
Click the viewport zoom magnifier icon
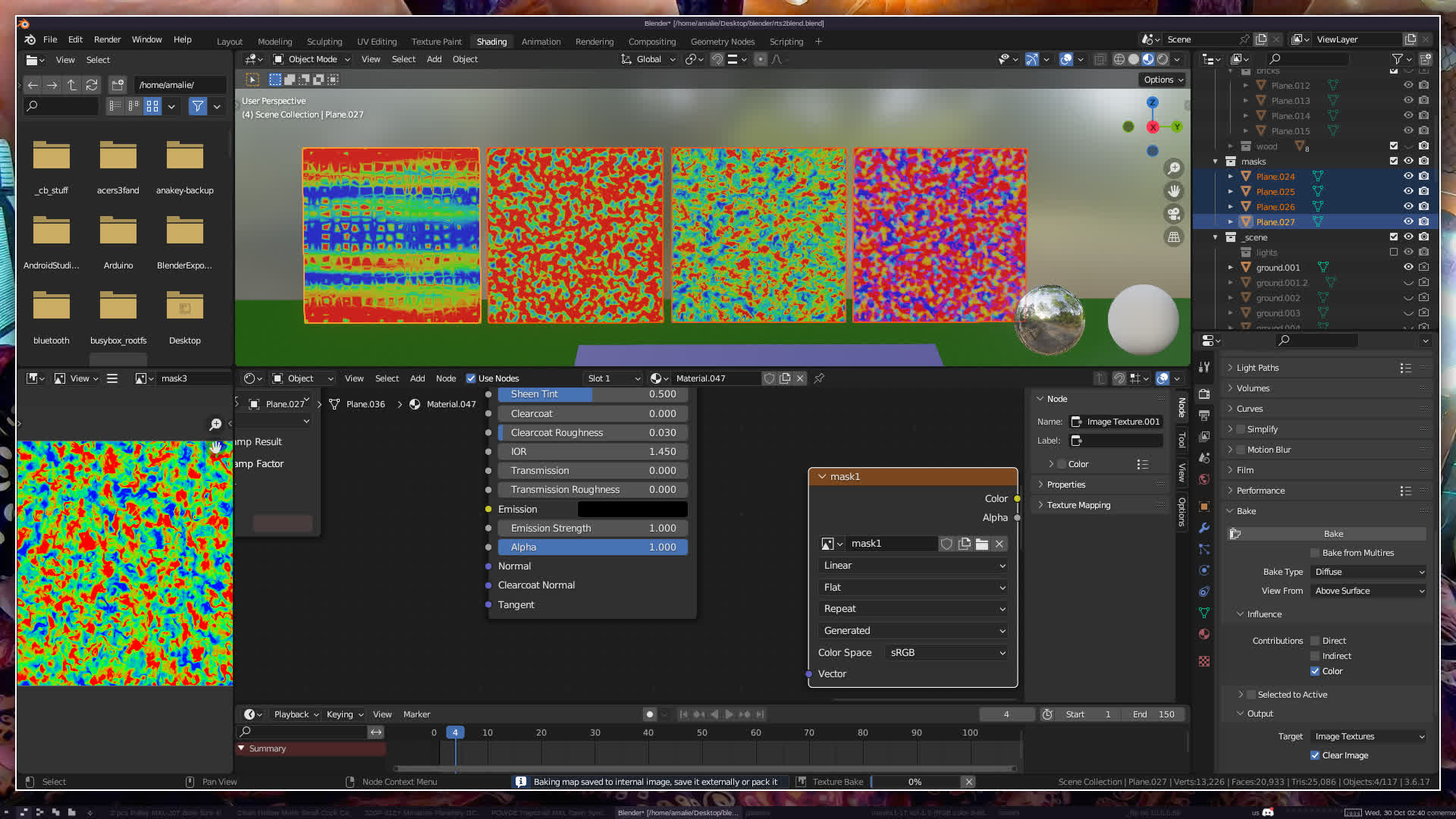coord(1174,168)
